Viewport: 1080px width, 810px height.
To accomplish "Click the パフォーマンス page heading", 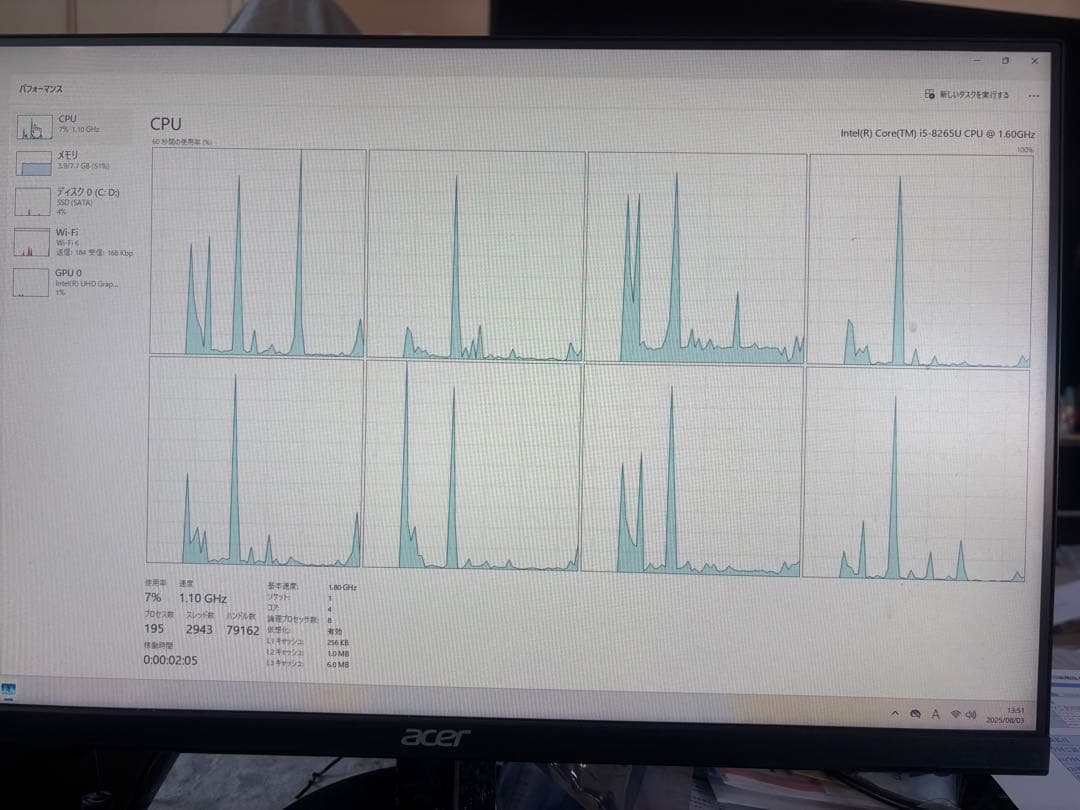I will (41, 89).
